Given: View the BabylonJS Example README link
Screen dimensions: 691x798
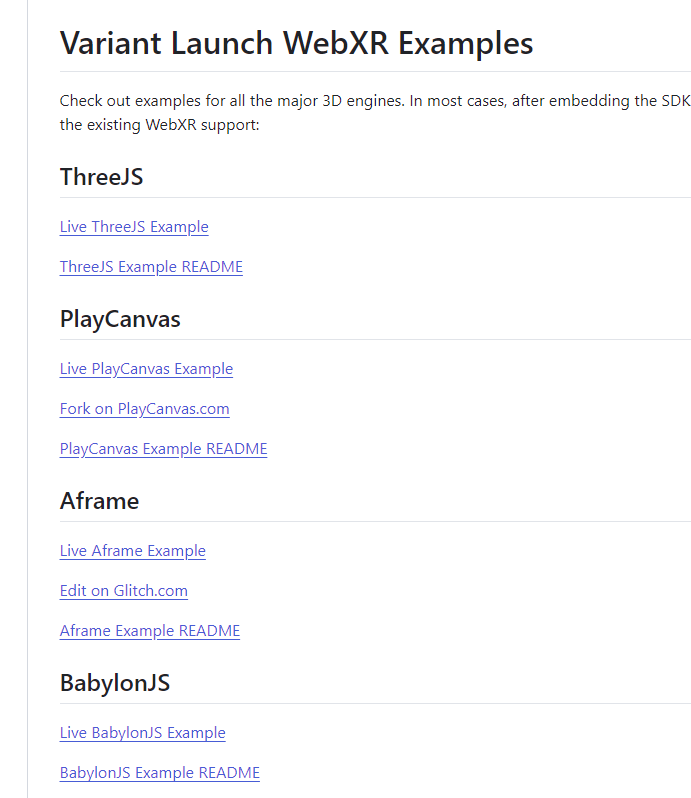Looking at the screenshot, I should (x=160, y=773).
